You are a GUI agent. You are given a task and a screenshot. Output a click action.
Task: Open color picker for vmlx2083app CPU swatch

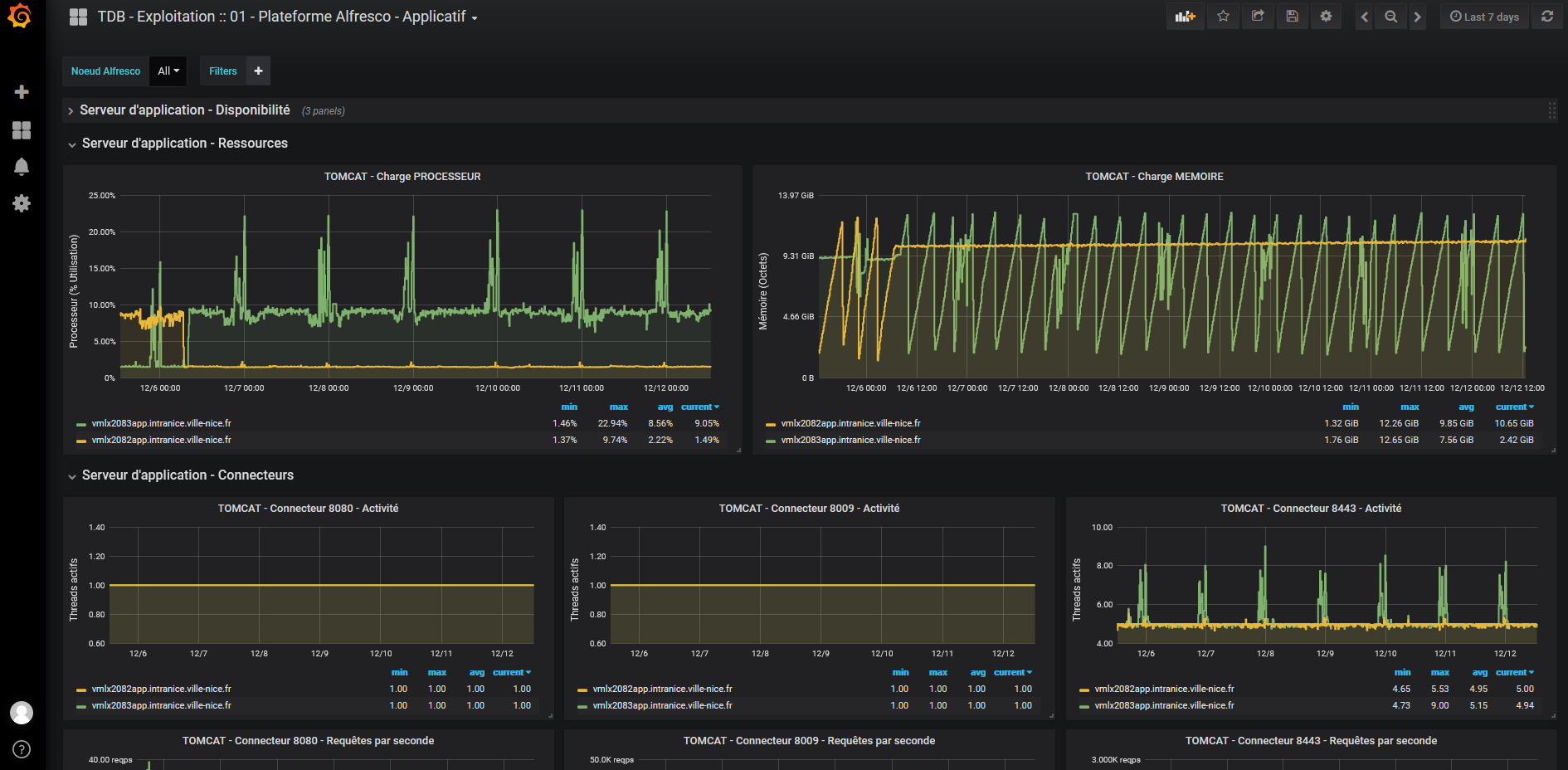point(81,424)
